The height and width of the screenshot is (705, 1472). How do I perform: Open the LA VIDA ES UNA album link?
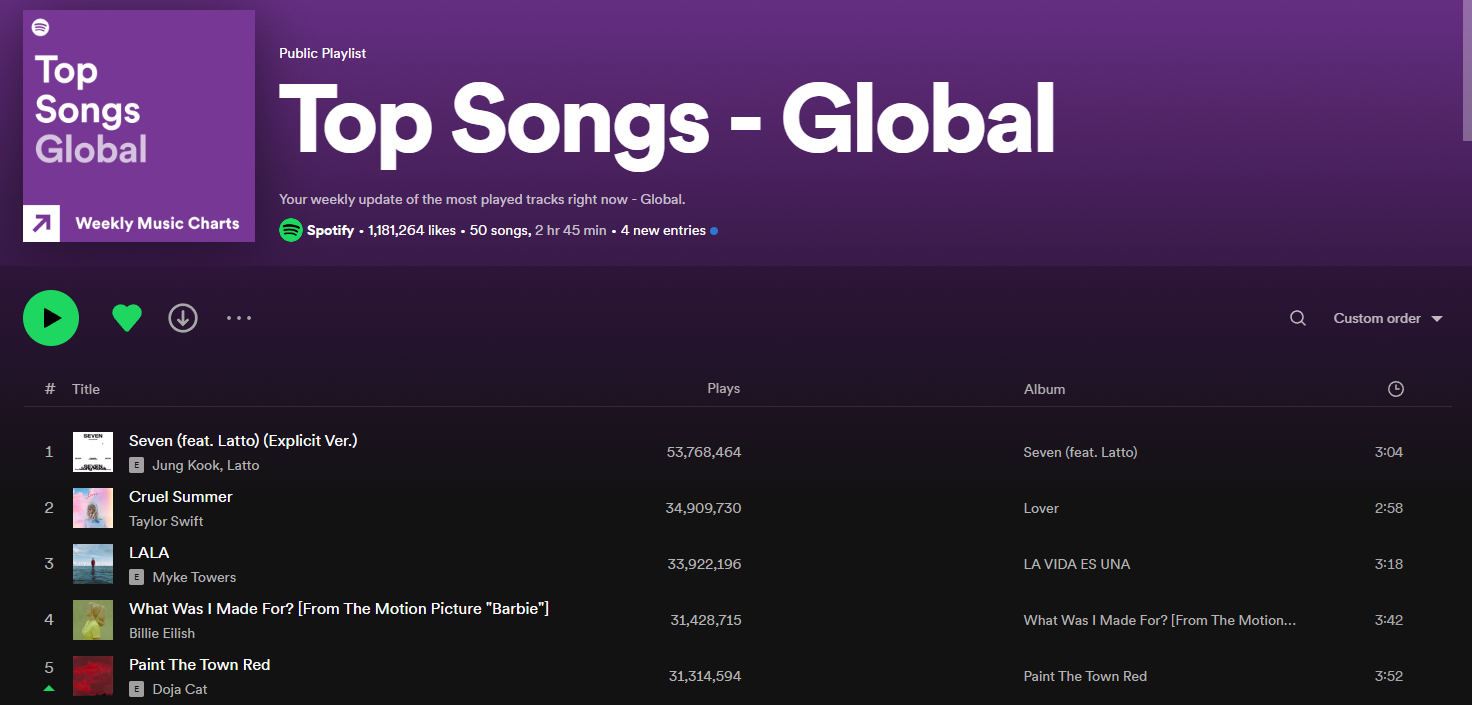pyautogui.click(x=1077, y=564)
